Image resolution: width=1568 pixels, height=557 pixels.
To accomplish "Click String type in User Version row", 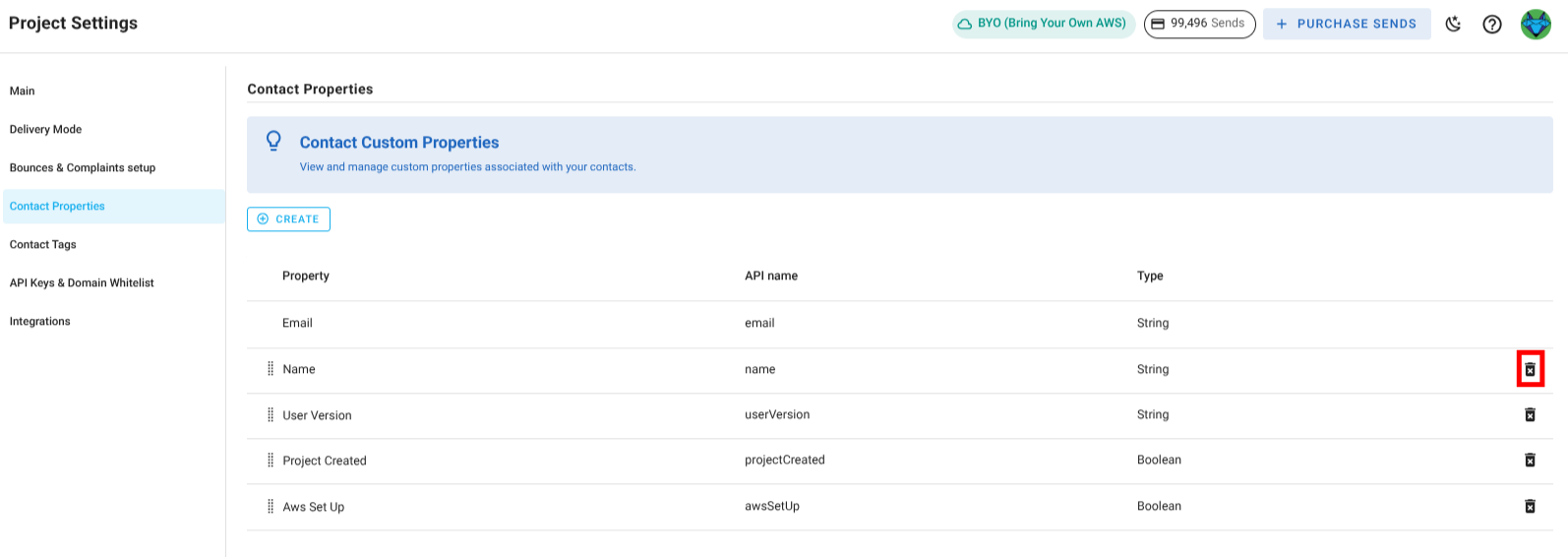I will point(1153,414).
